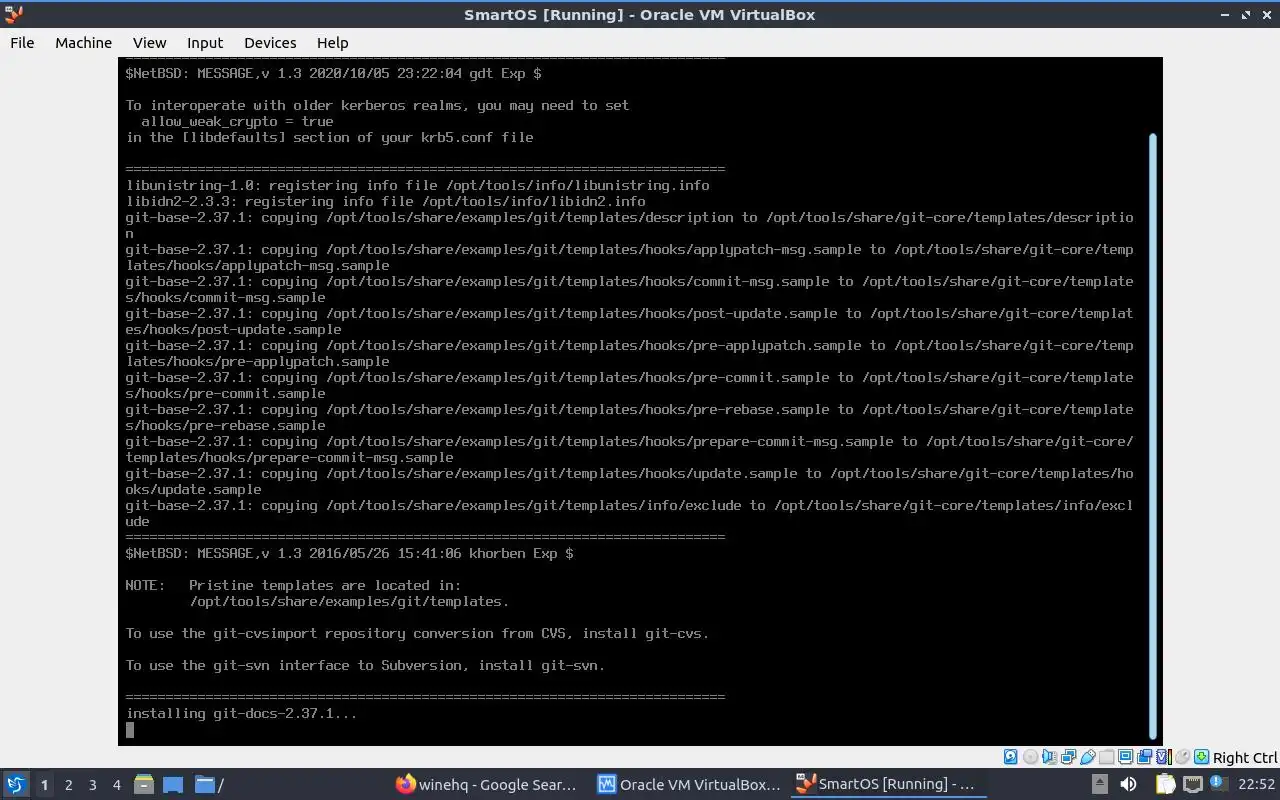Click the 'To interoperate with older kerberos realms' line
Image resolution: width=1280 pixels, height=800 pixels.
377,106
